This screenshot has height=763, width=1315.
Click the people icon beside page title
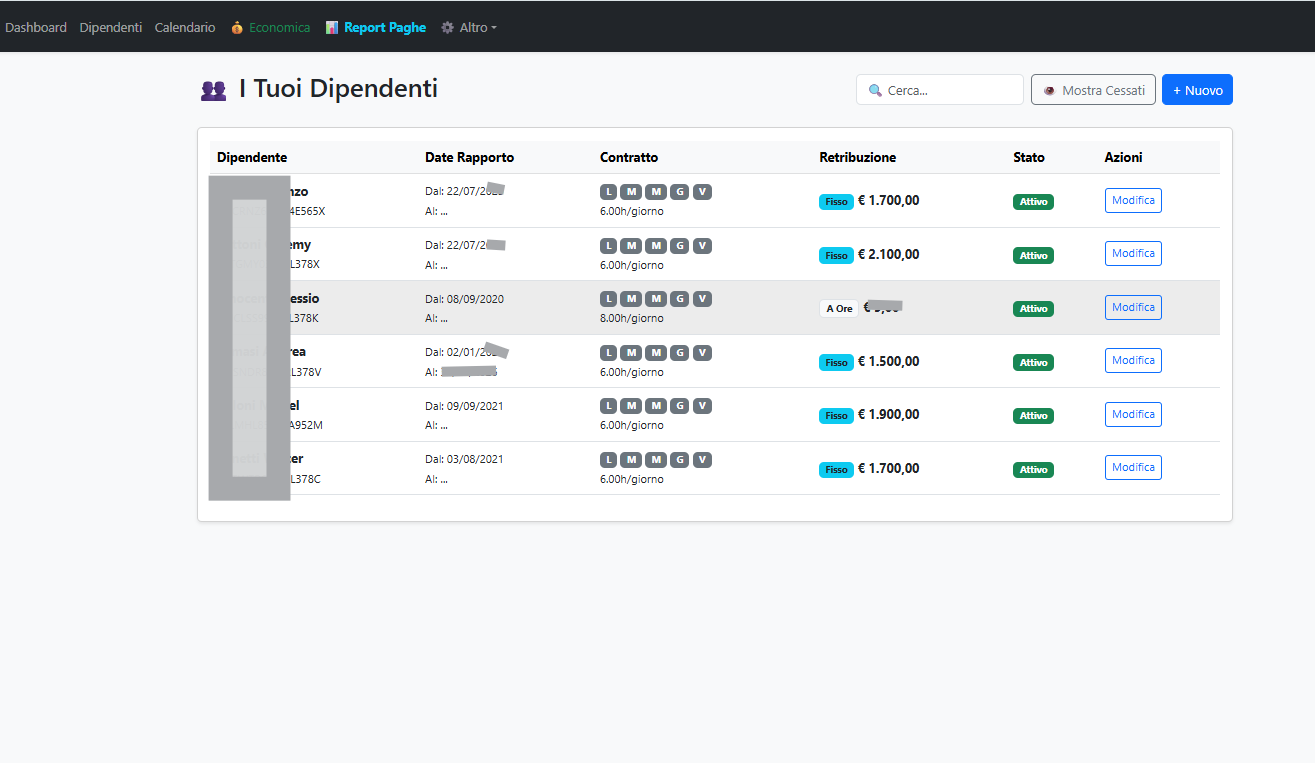pyautogui.click(x=213, y=90)
